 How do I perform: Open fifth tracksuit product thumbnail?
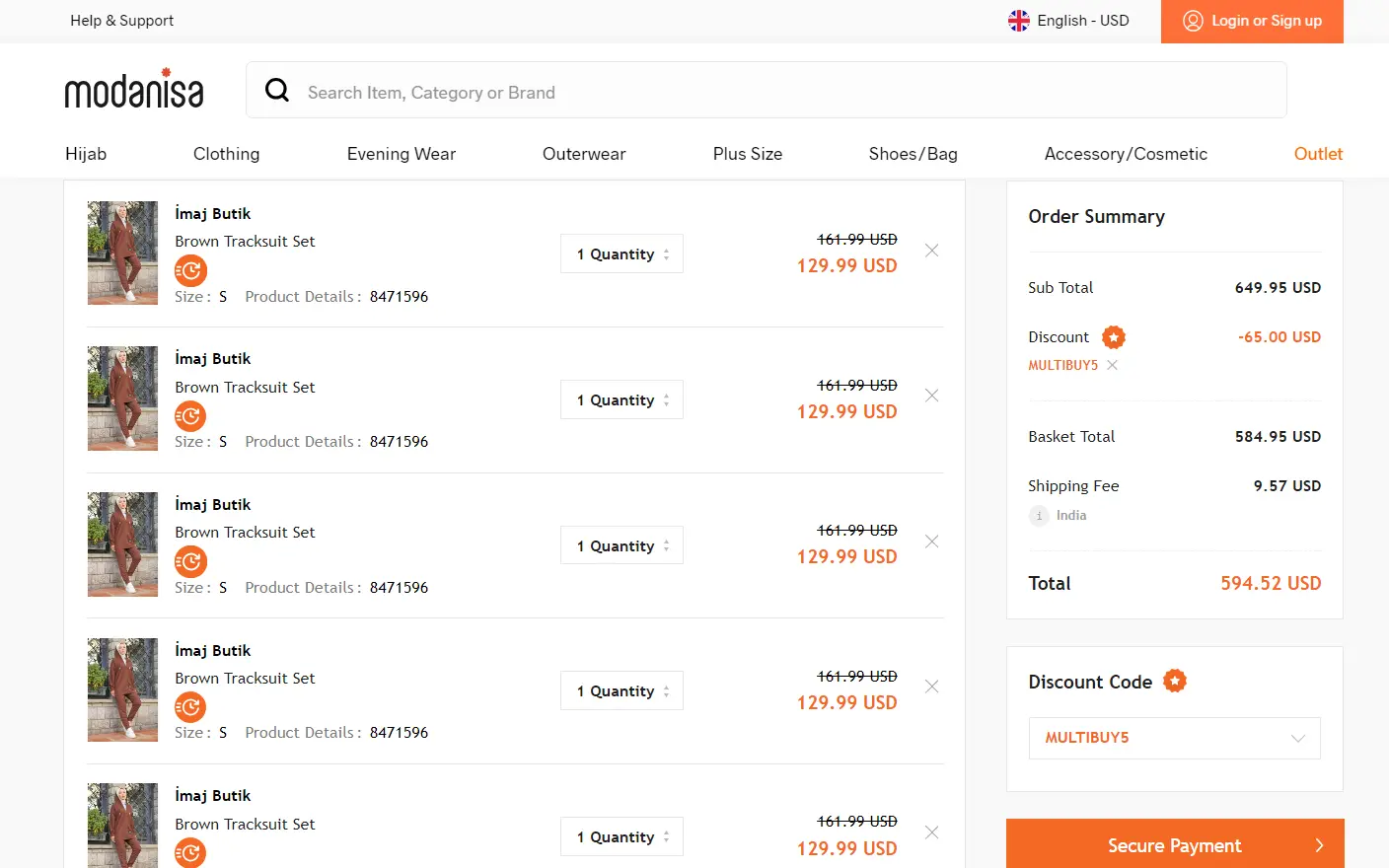122,826
